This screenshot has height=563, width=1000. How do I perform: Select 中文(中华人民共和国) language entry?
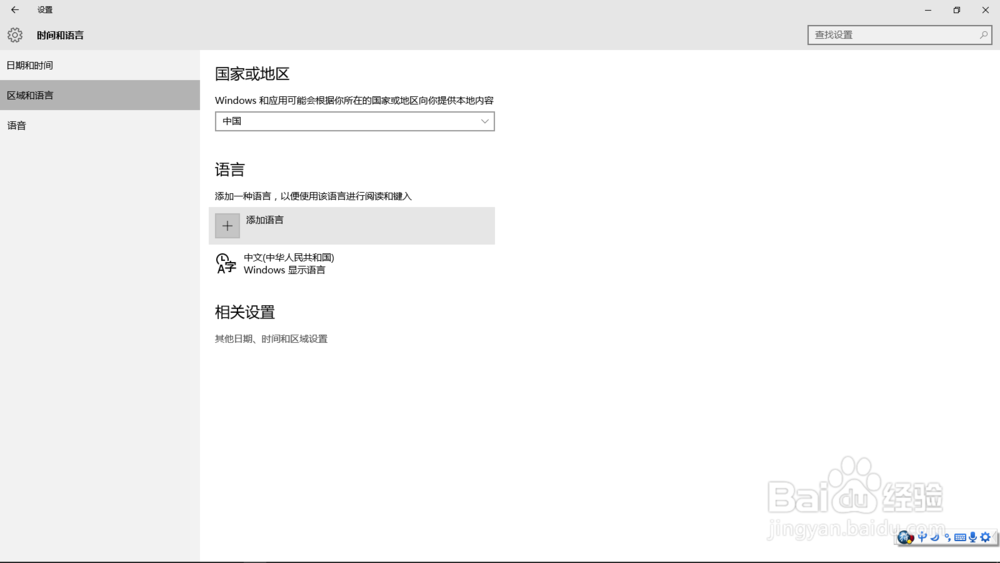(351, 263)
